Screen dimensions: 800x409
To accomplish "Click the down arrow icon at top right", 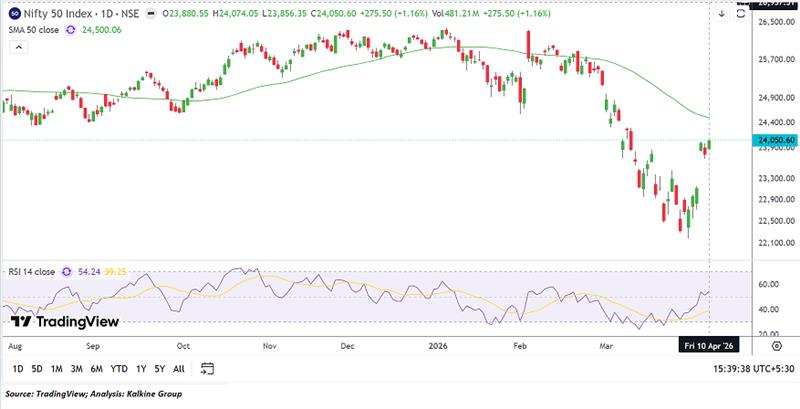I will click(x=722, y=15).
